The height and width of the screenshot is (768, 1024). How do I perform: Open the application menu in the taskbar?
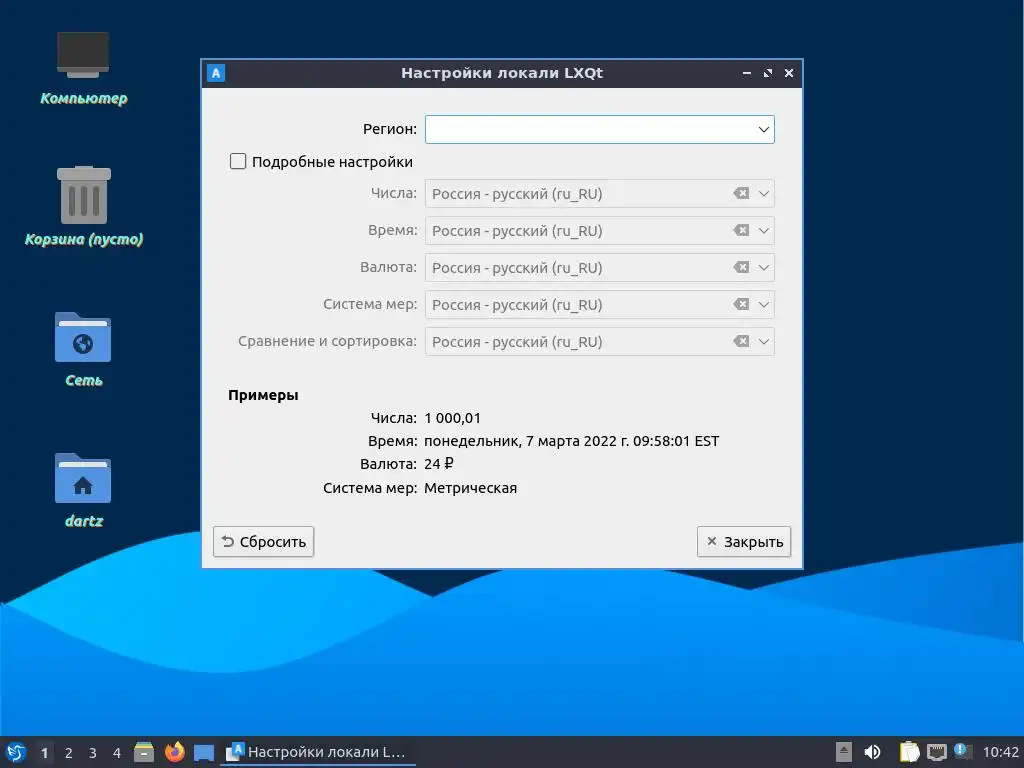[16, 752]
